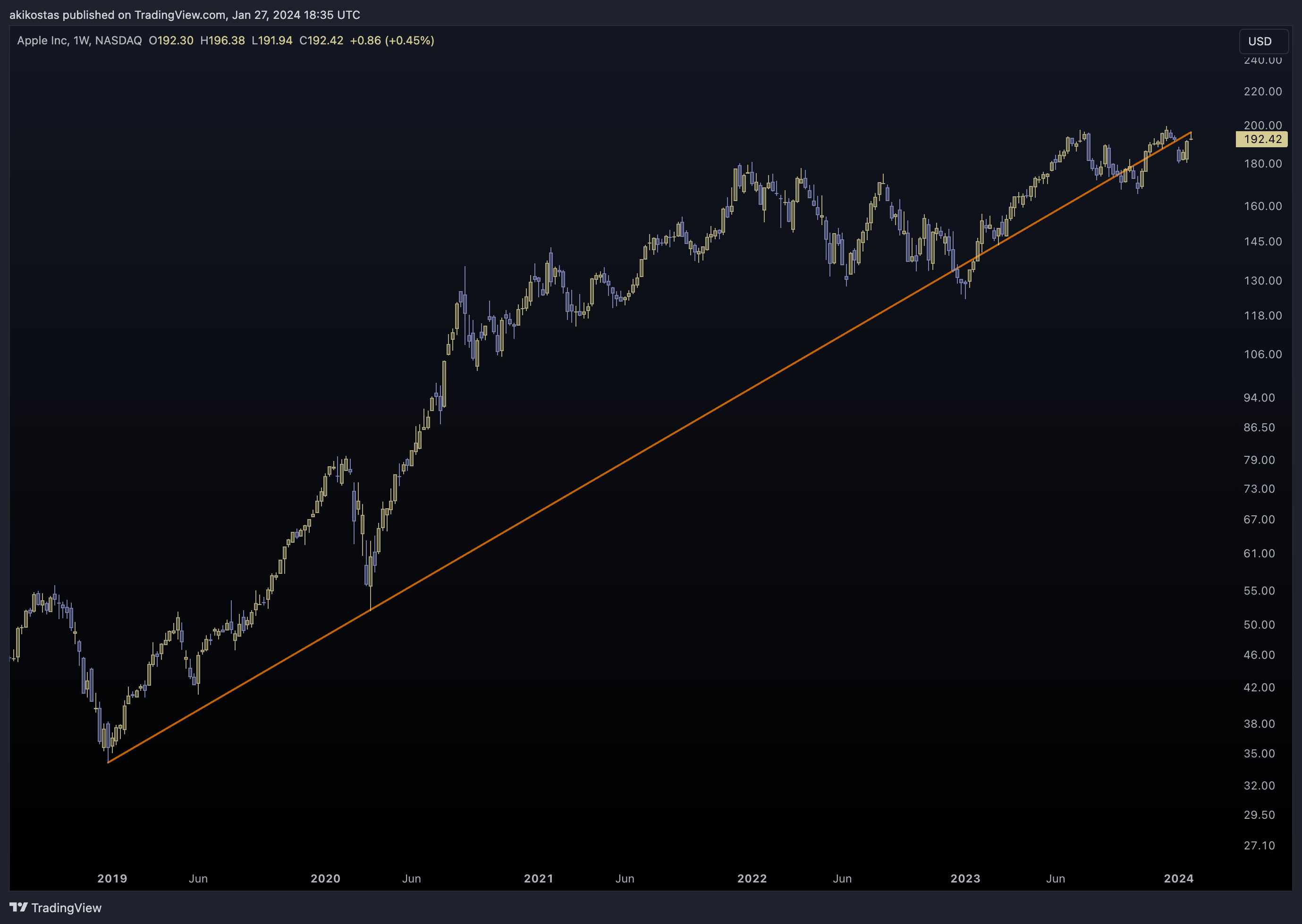The image size is (1302, 924).
Task: Click the 55.00 price axis label
Action: coord(1260,590)
